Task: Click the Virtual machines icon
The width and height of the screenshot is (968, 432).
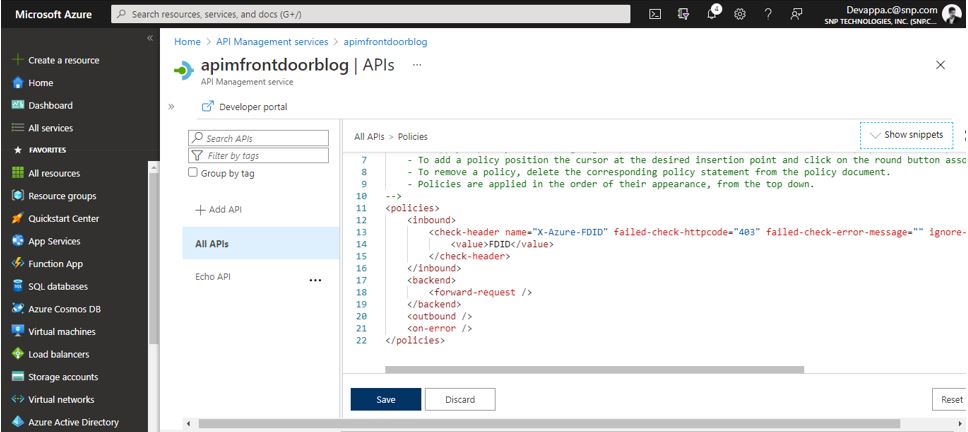Action: (x=18, y=331)
